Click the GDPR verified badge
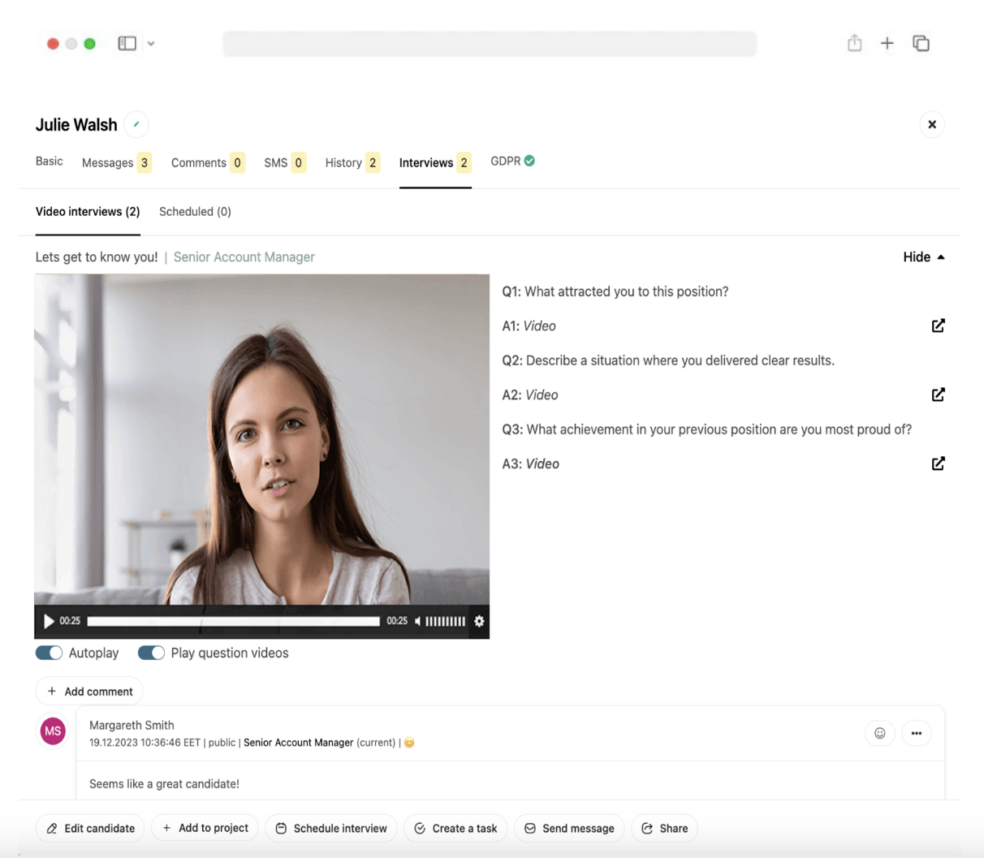 [531, 158]
